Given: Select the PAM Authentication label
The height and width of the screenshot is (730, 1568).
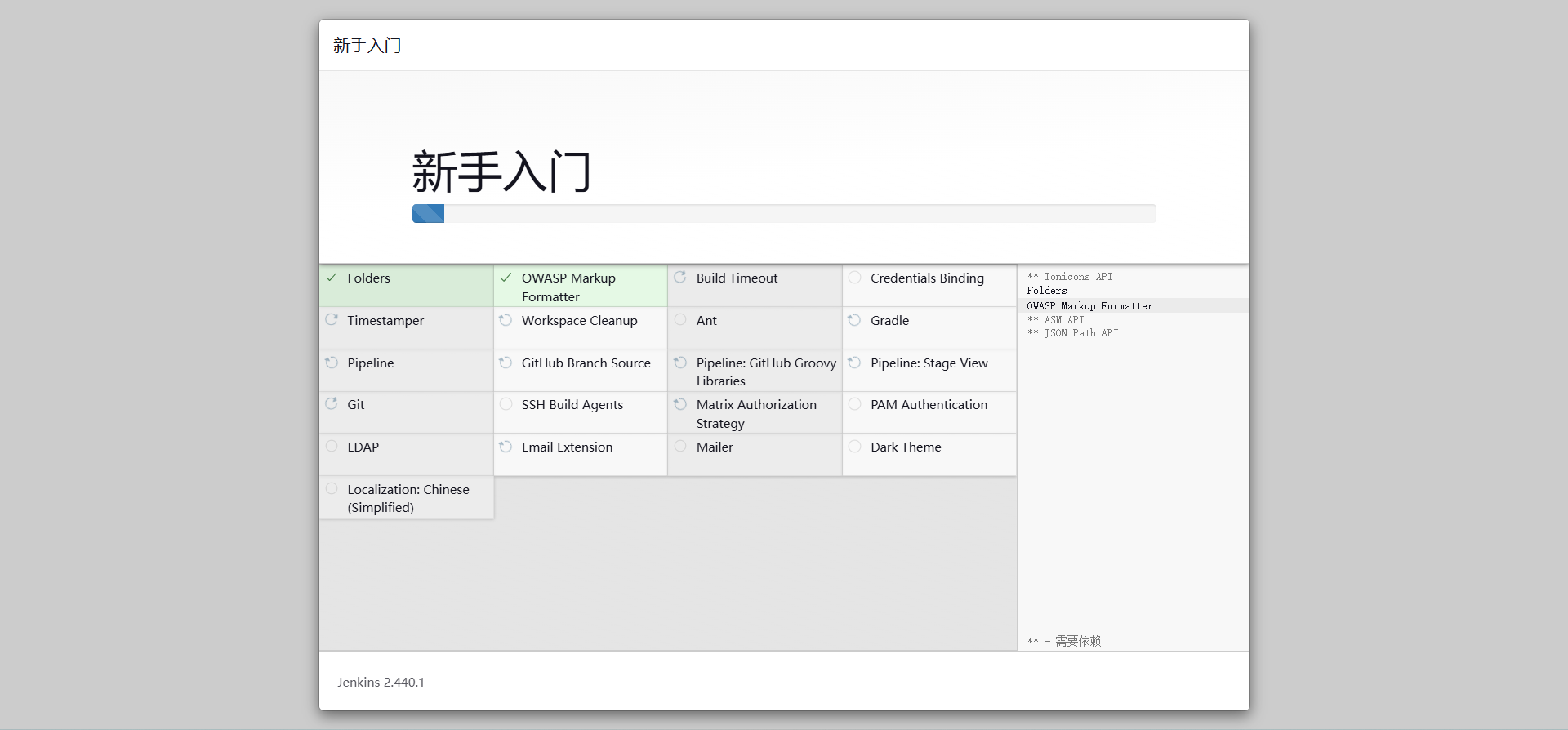Looking at the screenshot, I should click(929, 405).
